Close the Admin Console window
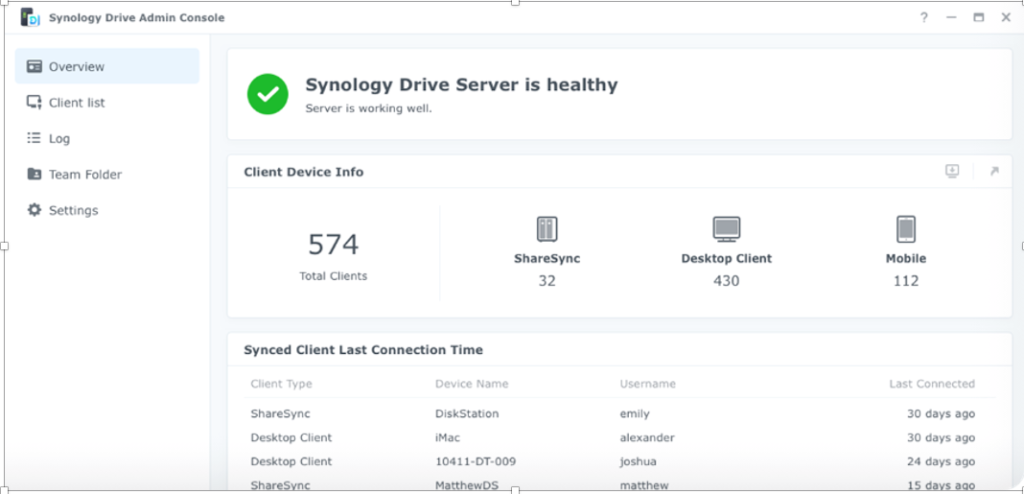Image resolution: width=1024 pixels, height=494 pixels. pos(1006,18)
